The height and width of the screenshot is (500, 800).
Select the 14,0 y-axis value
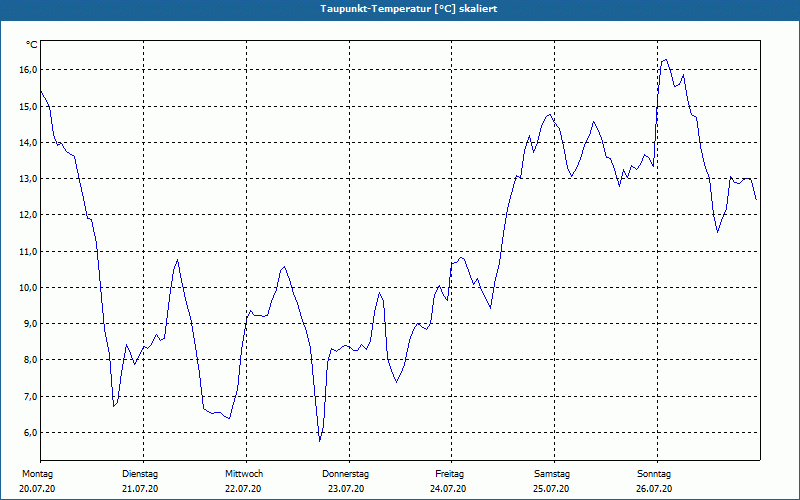[x=28, y=143]
